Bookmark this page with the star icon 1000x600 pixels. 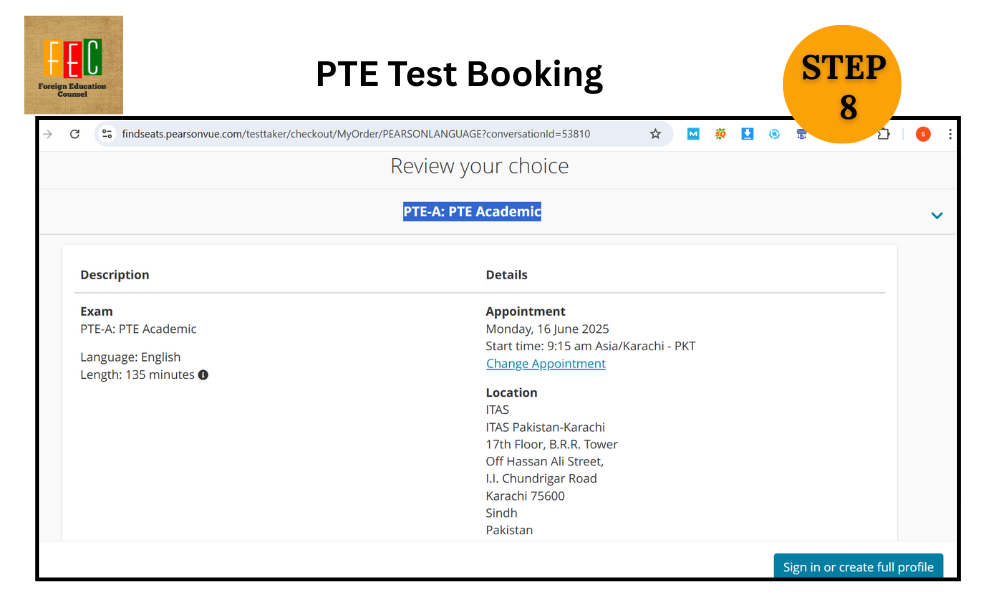click(x=655, y=134)
